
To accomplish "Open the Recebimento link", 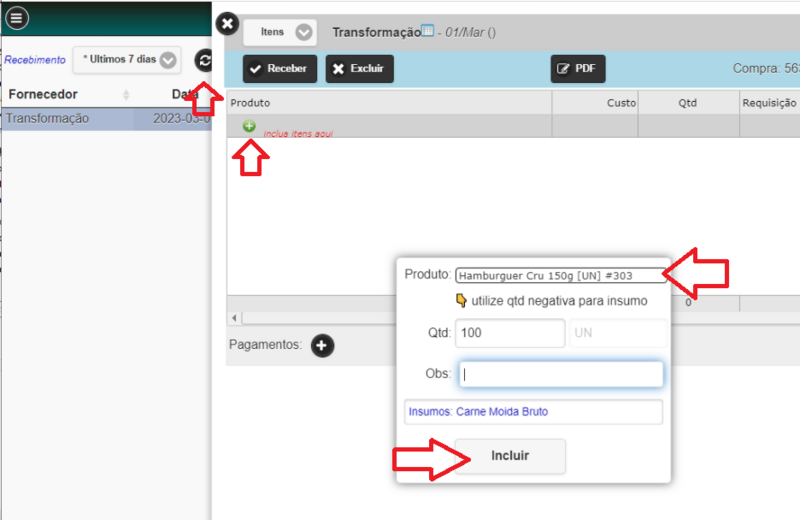I will (35, 60).
